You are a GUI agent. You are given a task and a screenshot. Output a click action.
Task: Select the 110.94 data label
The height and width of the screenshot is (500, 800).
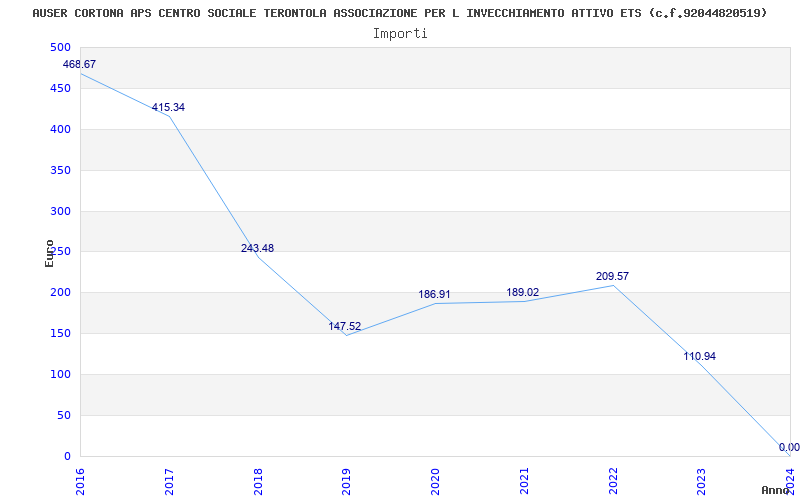coord(699,357)
